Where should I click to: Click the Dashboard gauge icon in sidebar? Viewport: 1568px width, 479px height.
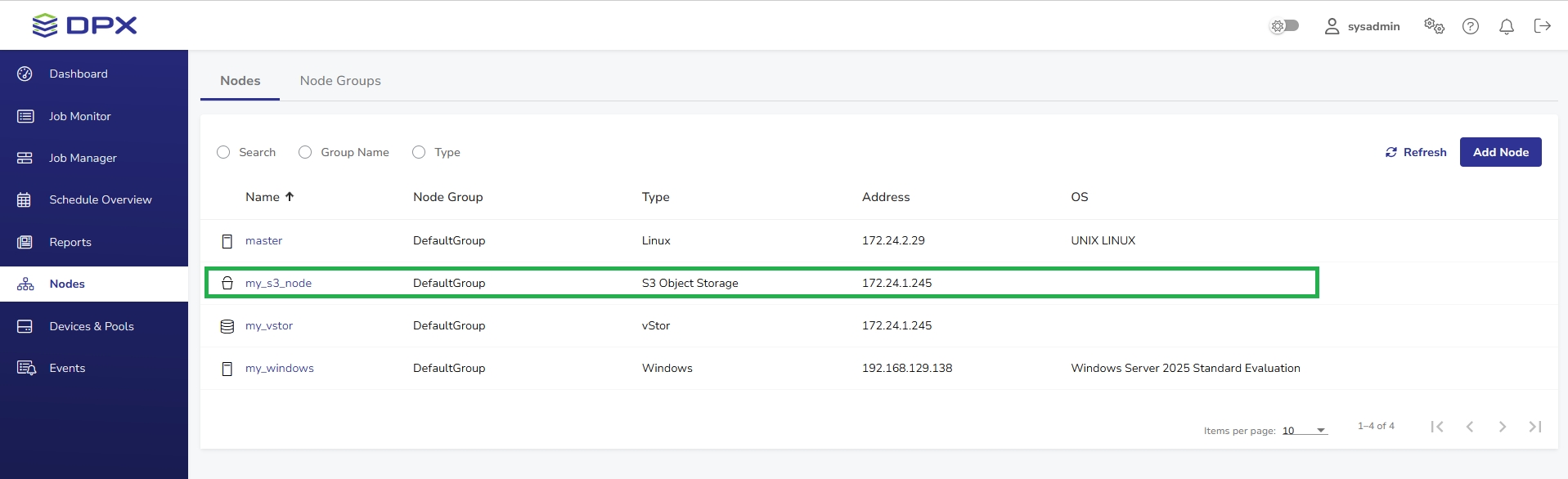(x=25, y=74)
